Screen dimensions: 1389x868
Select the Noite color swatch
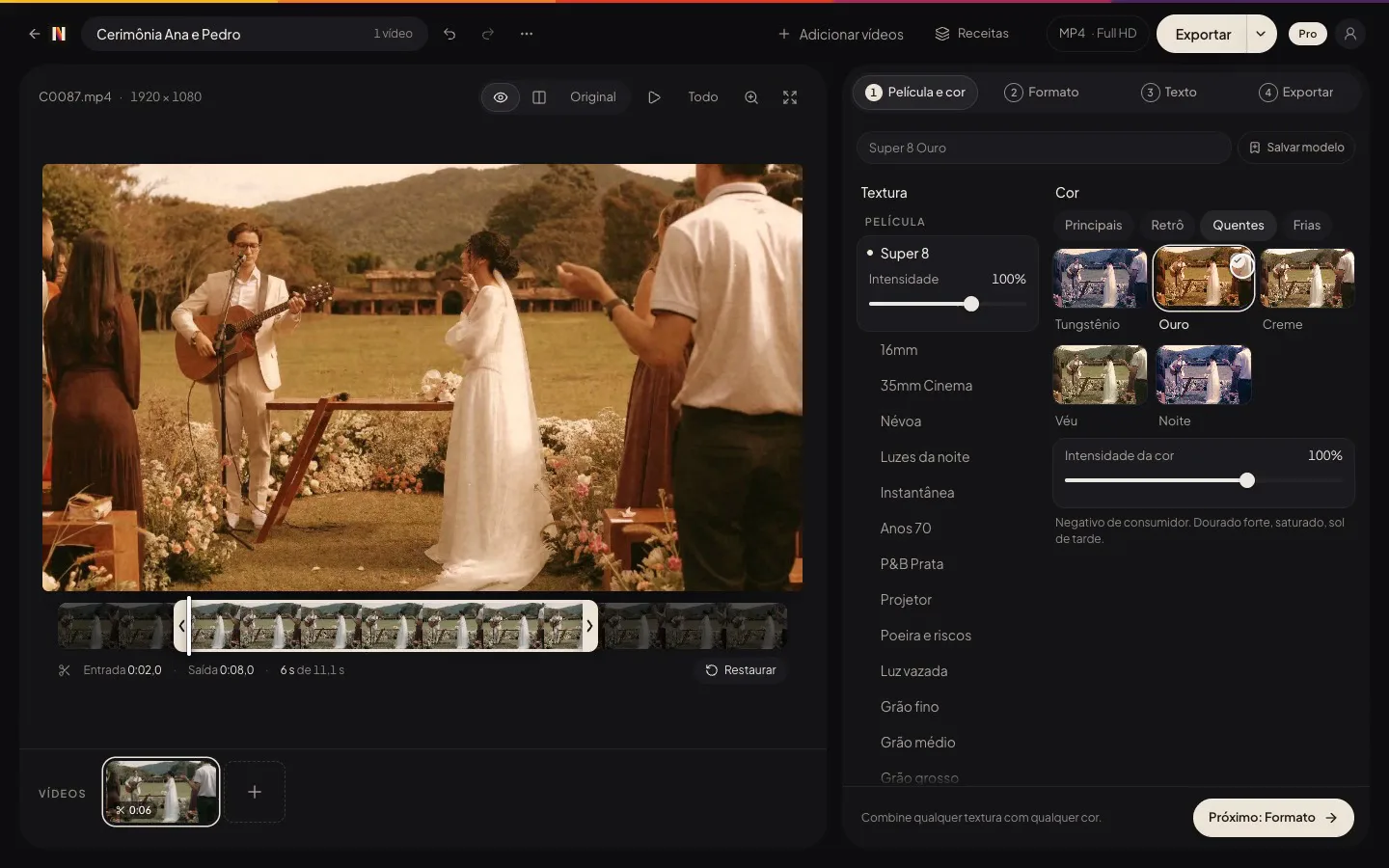click(x=1204, y=374)
